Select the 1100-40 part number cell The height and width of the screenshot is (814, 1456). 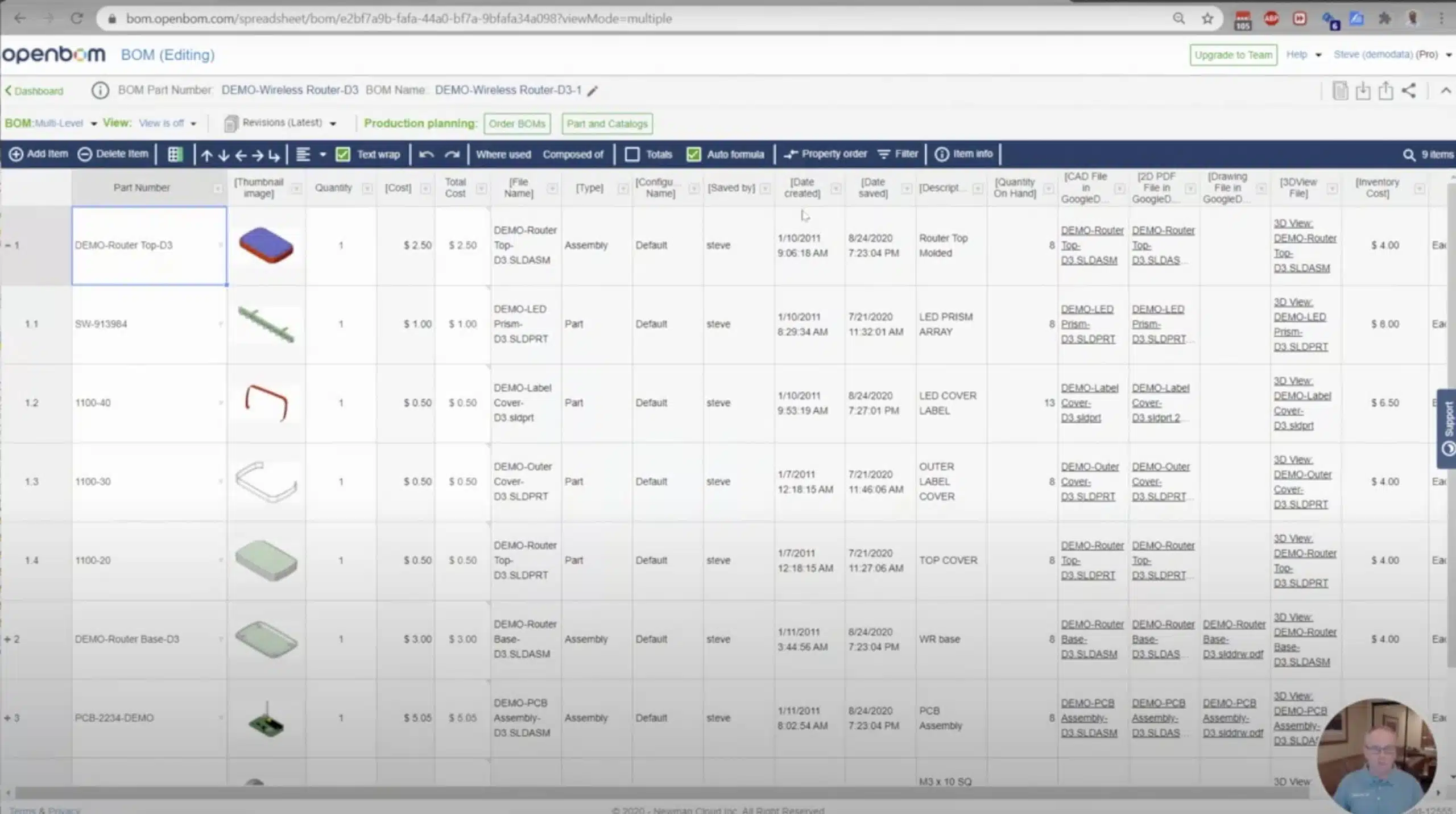tap(149, 403)
